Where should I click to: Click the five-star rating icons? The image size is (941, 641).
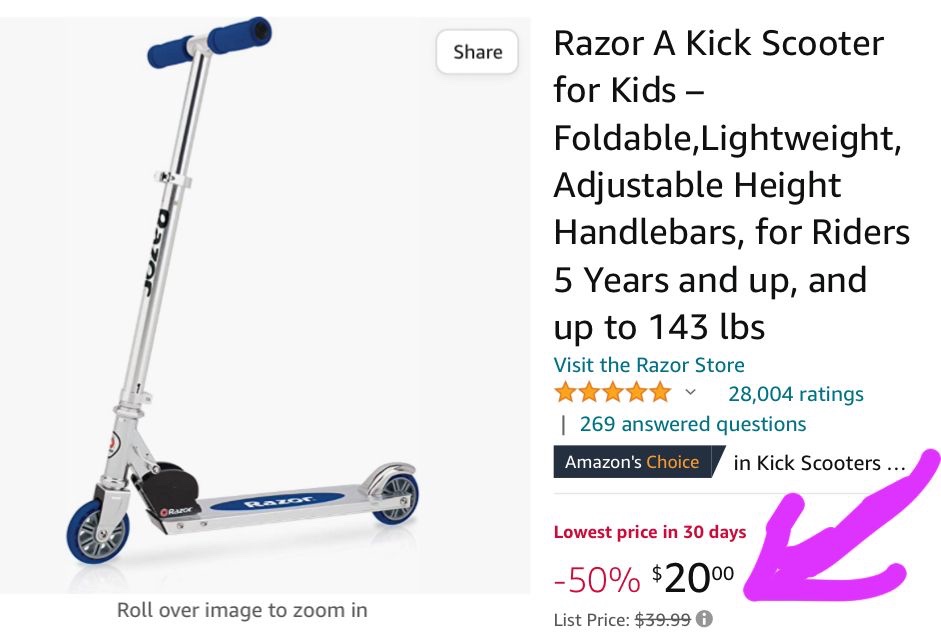613,392
